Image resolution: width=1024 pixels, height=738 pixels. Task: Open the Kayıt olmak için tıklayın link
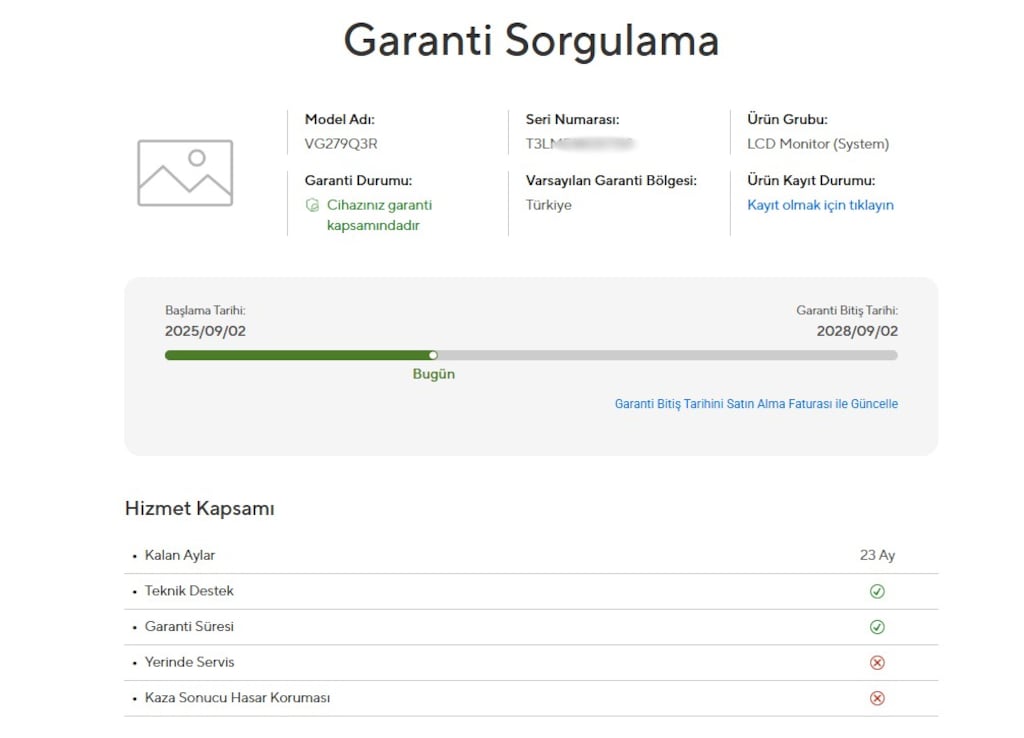click(820, 205)
